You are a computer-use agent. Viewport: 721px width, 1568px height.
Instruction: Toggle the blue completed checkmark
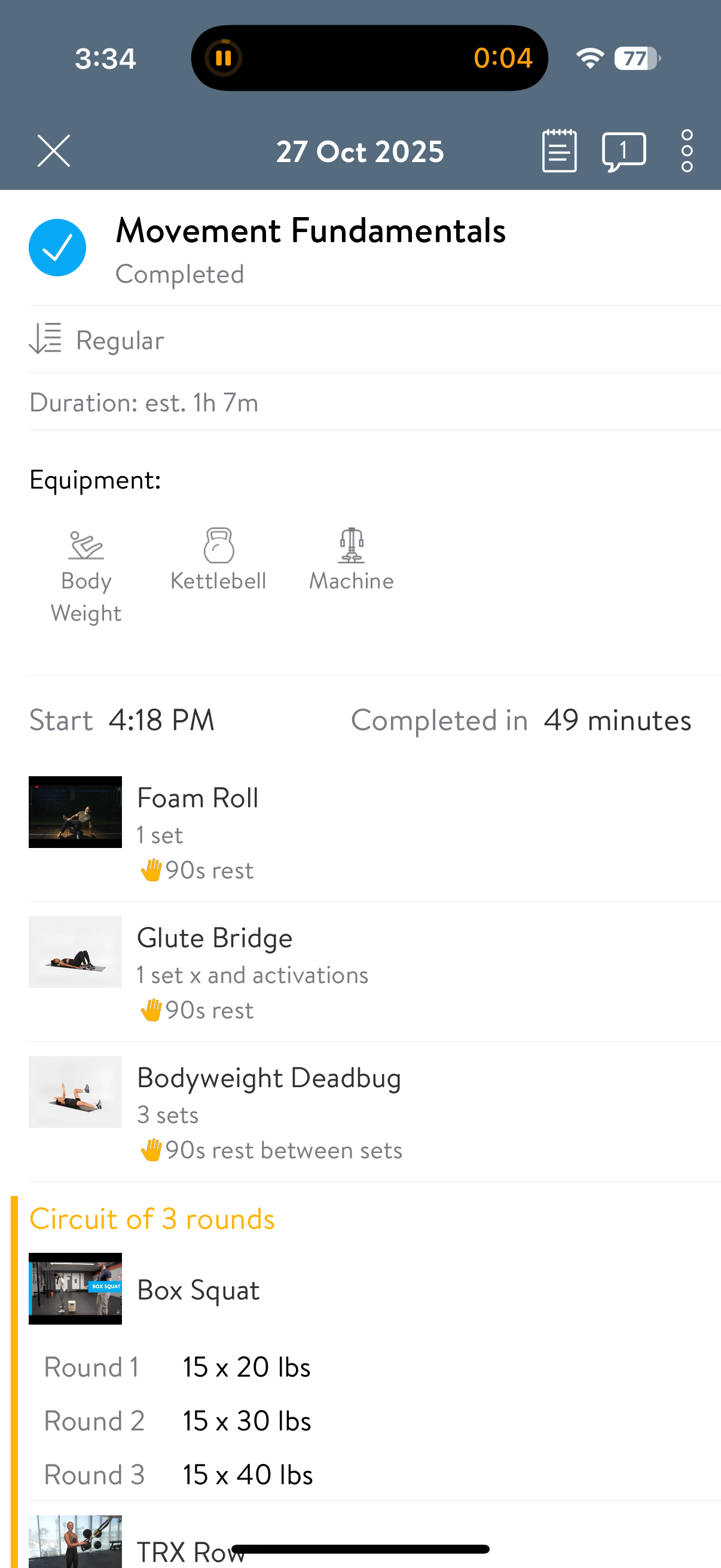[57, 247]
